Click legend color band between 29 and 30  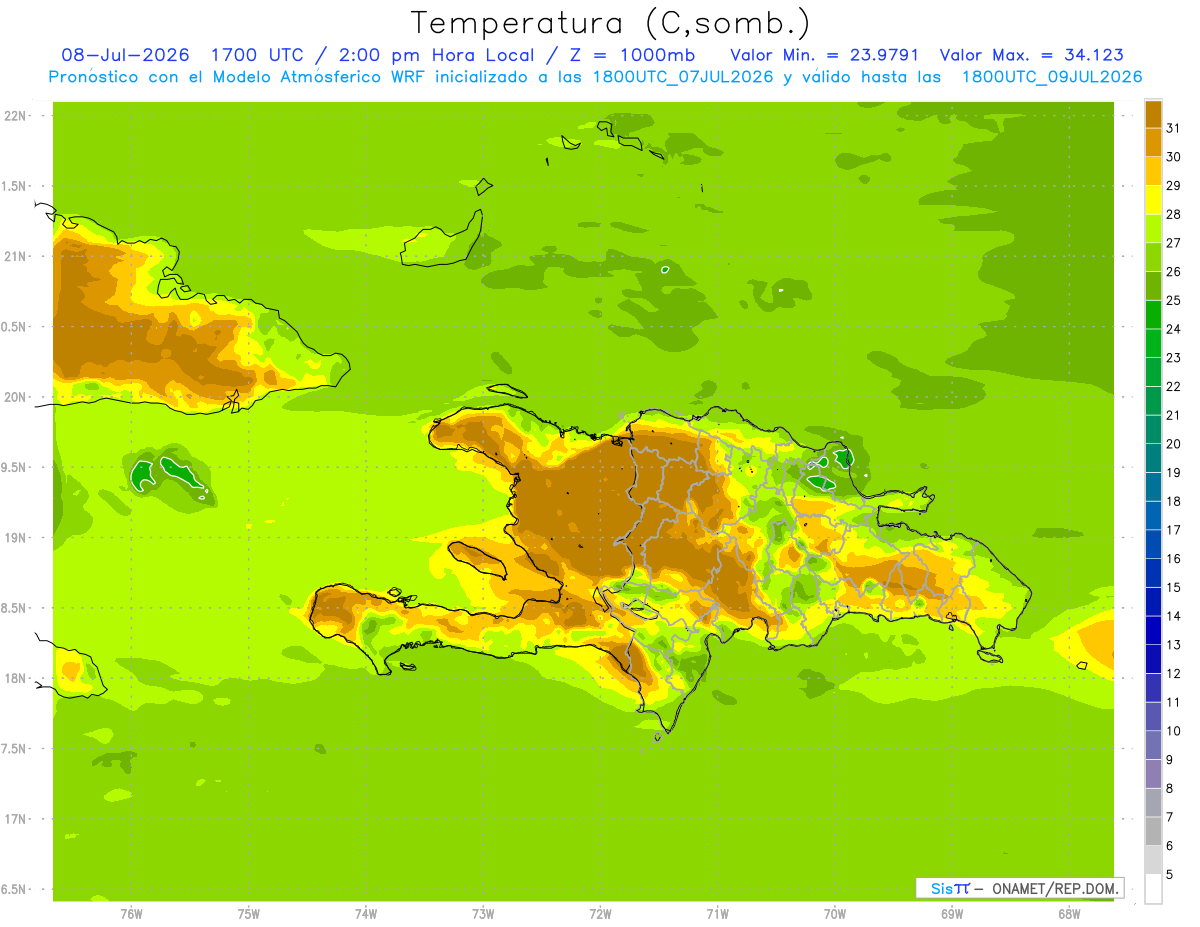[x=1153, y=171]
